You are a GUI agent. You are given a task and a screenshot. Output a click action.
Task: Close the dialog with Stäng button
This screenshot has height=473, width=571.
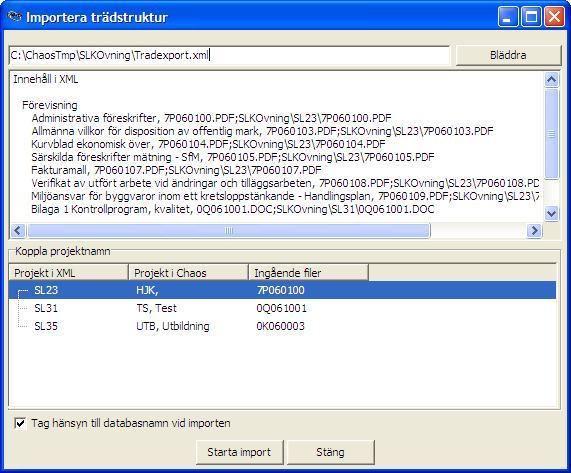coord(330,452)
